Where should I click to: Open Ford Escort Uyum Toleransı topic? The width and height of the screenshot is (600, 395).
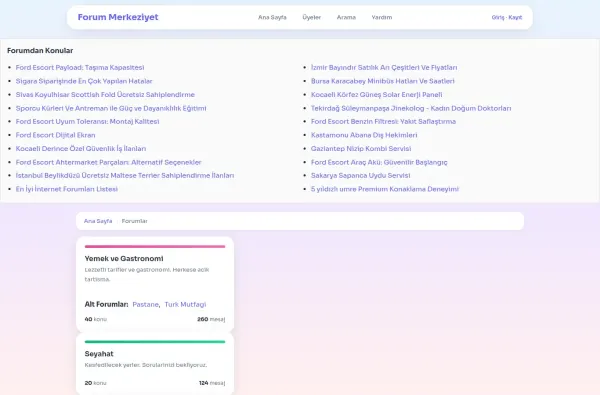point(87,121)
